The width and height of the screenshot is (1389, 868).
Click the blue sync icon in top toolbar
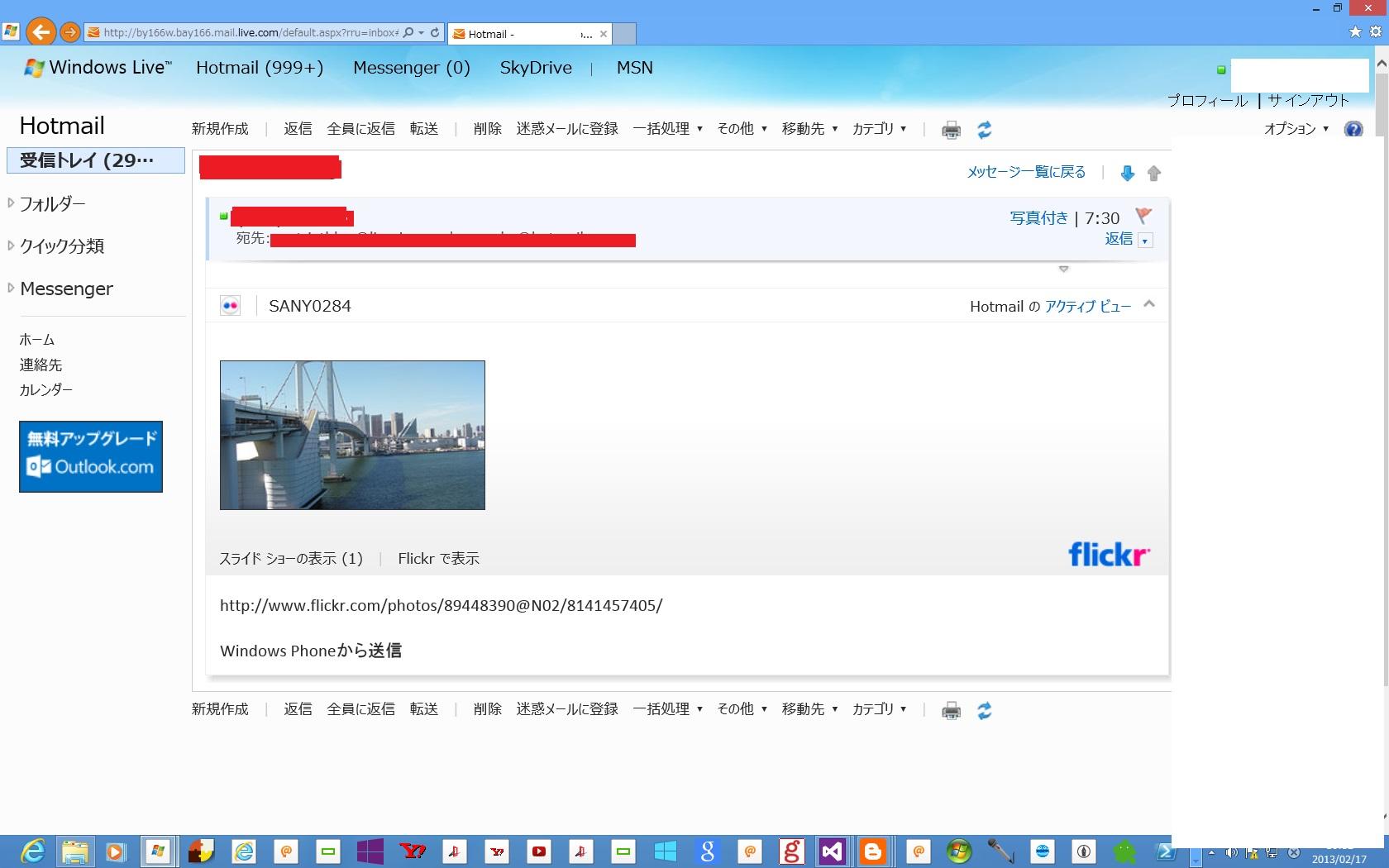(x=984, y=130)
